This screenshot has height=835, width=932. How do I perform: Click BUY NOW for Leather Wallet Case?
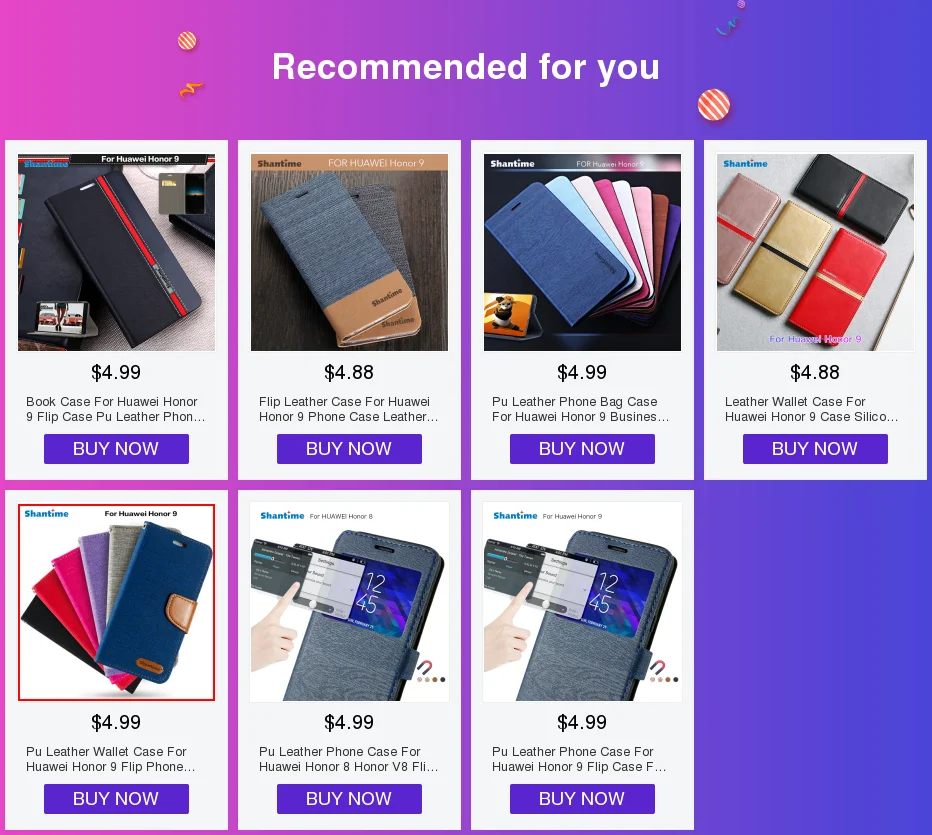coord(815,449)
